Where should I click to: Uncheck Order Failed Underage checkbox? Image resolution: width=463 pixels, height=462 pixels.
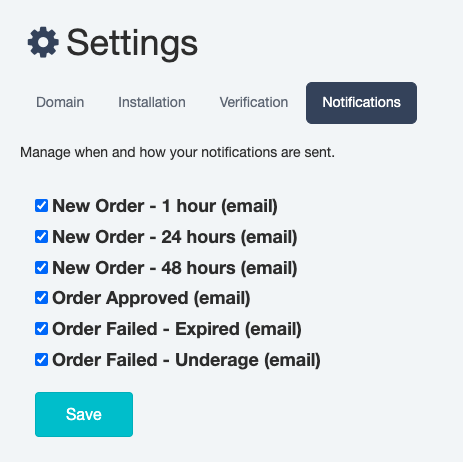coord(41,360)
